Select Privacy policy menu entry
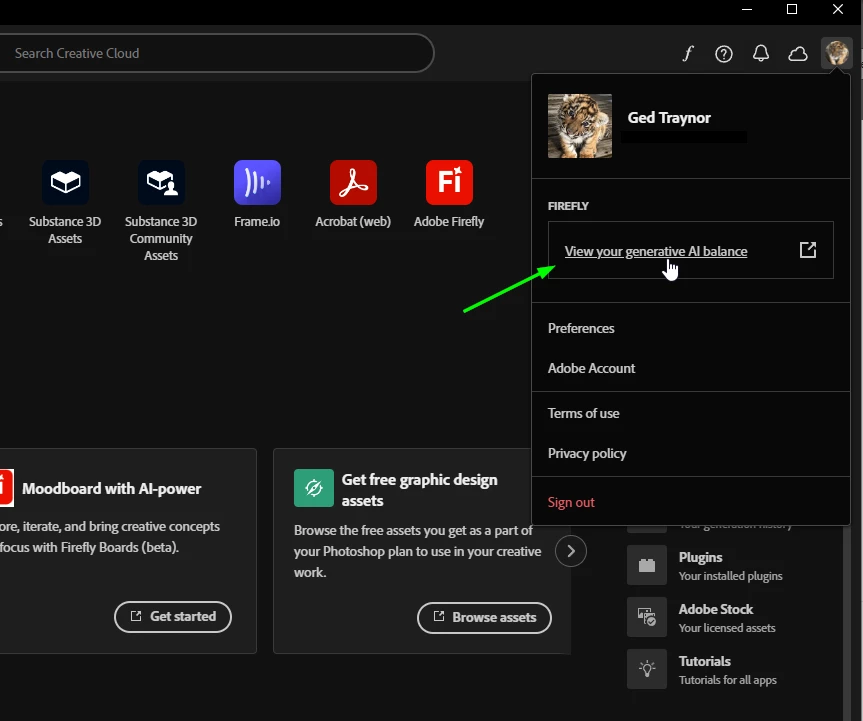This screenshot has height=721, width=863. tap(587, 454)
